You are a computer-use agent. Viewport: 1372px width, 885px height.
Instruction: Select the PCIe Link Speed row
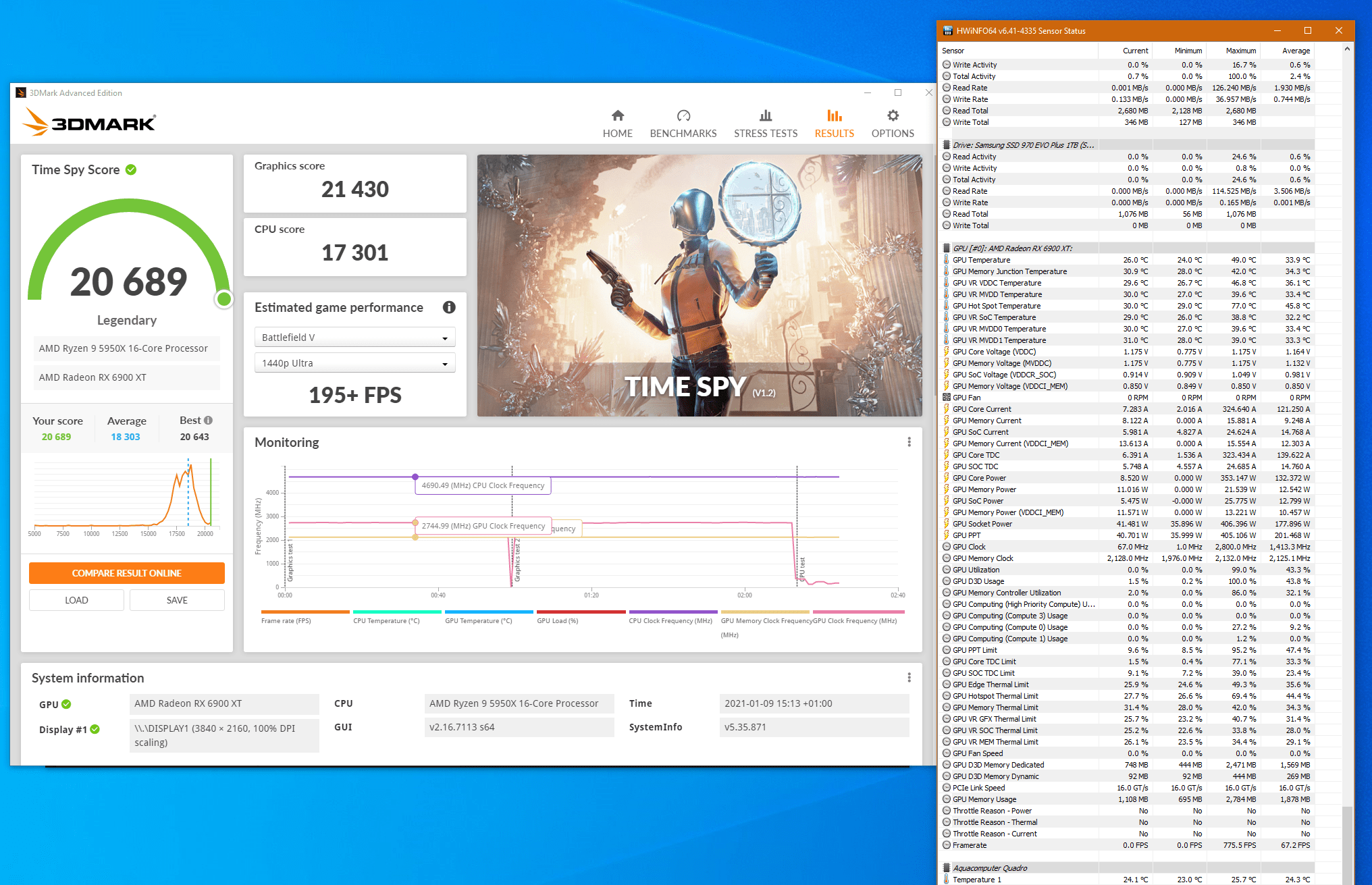(1128, 788)
